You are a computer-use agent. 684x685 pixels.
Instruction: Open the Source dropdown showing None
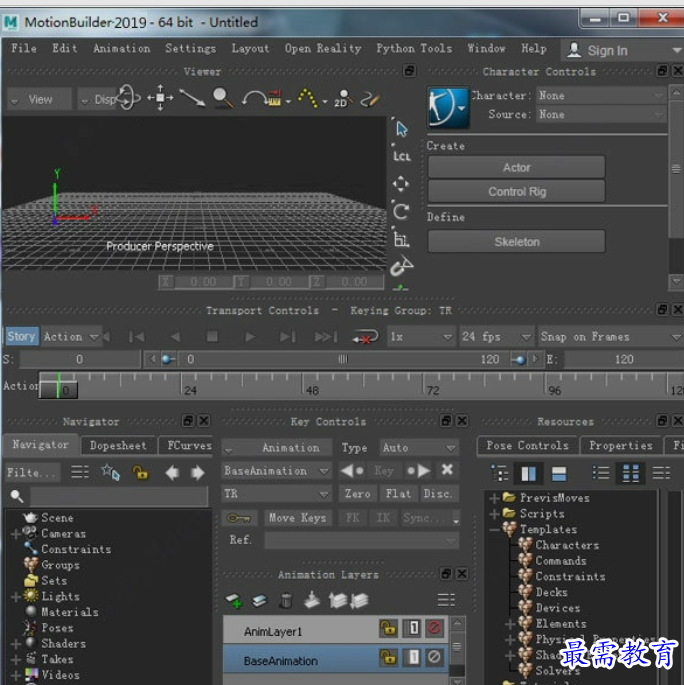(x=601, y=114)
